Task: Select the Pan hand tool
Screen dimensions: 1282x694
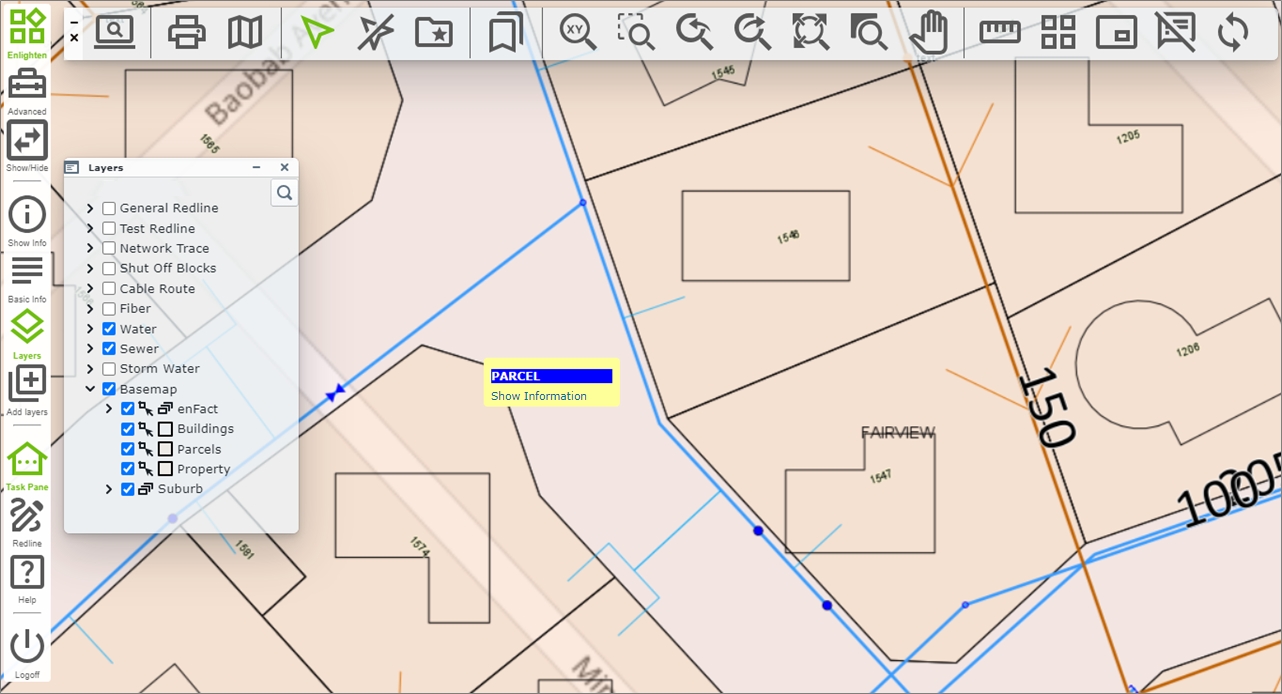Action: [x=928, y=32]
